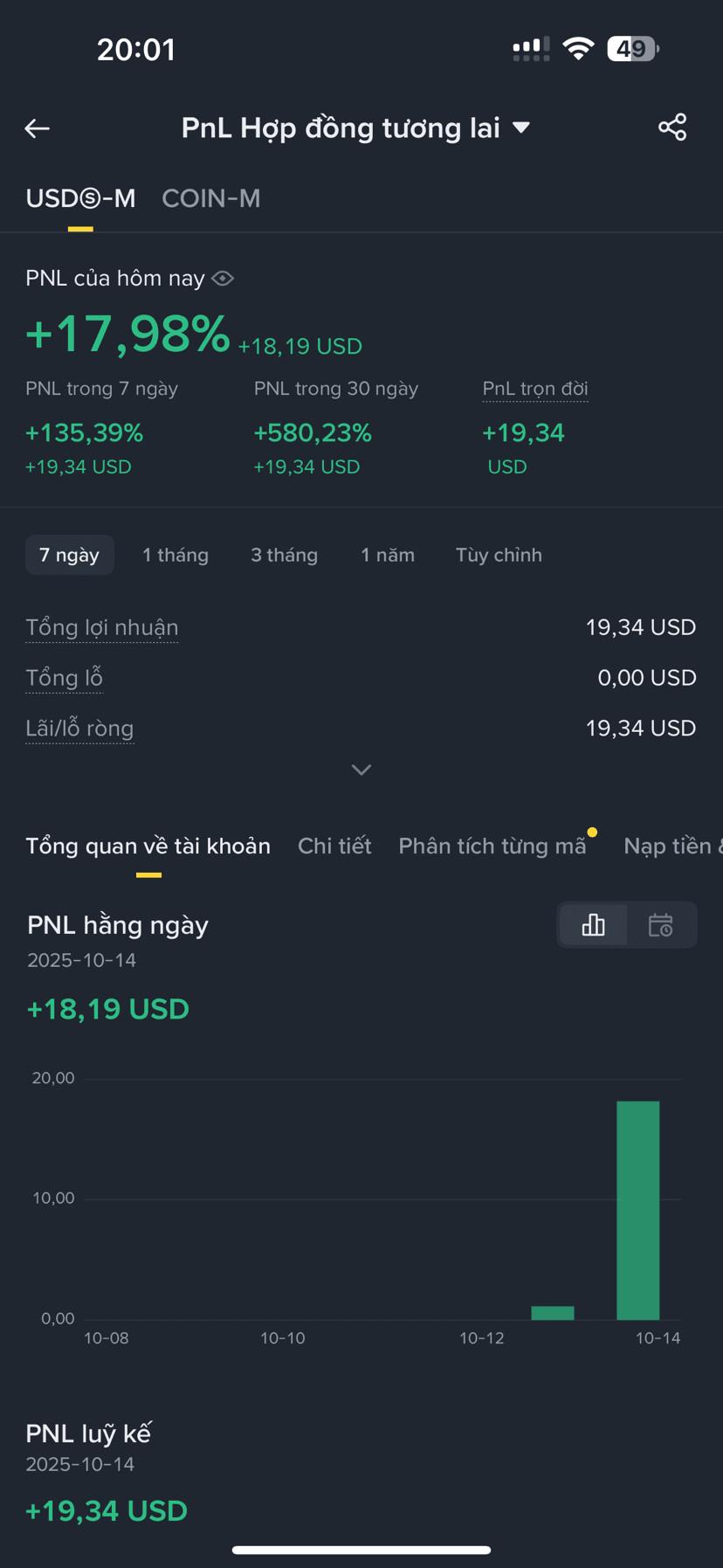Open the Tùy chỉnh custom range

[x=499, y=555]
